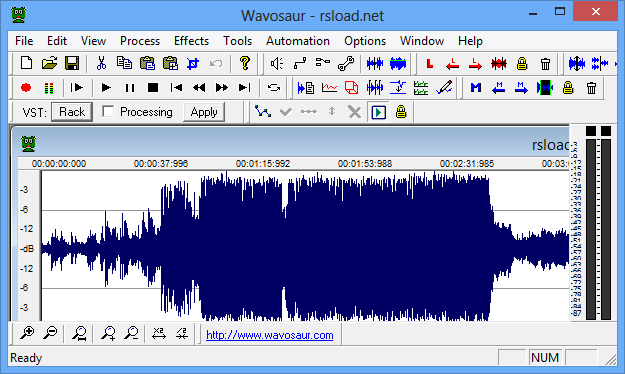
Task: Open the Process menu
Action: (140, 41)
